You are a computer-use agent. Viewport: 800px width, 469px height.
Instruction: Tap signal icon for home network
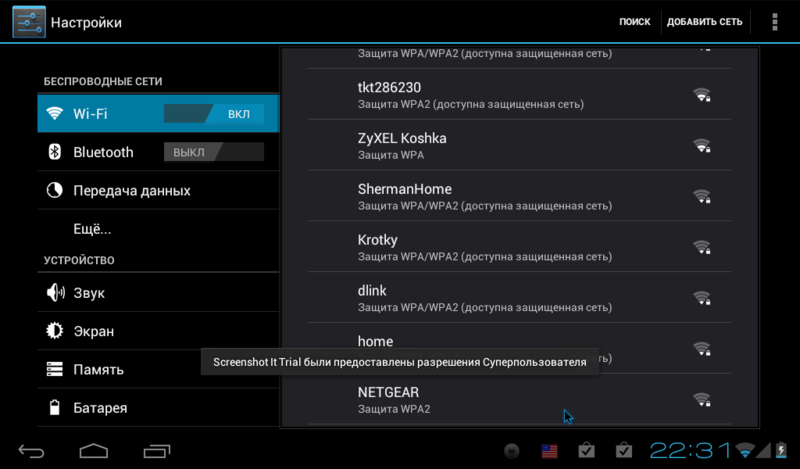coord(702,349)
